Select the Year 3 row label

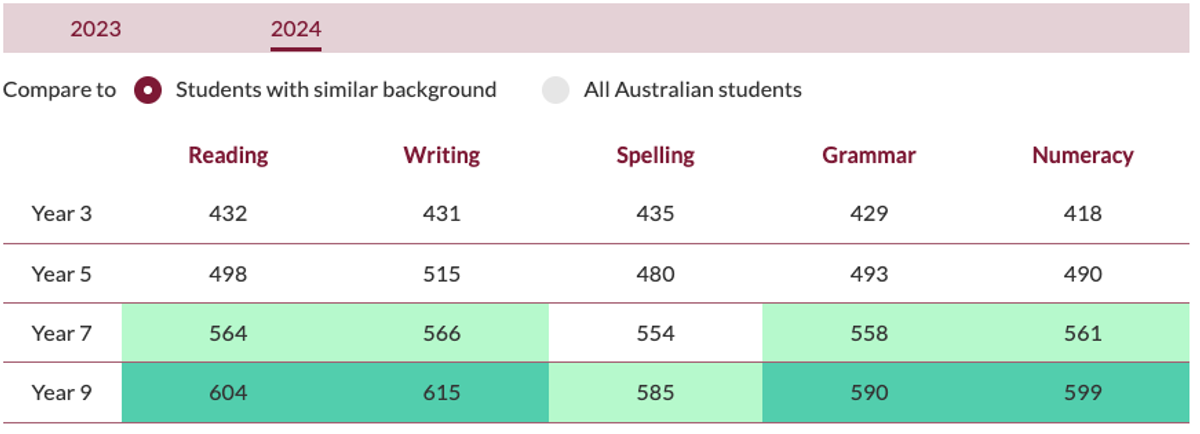point(62,213)
